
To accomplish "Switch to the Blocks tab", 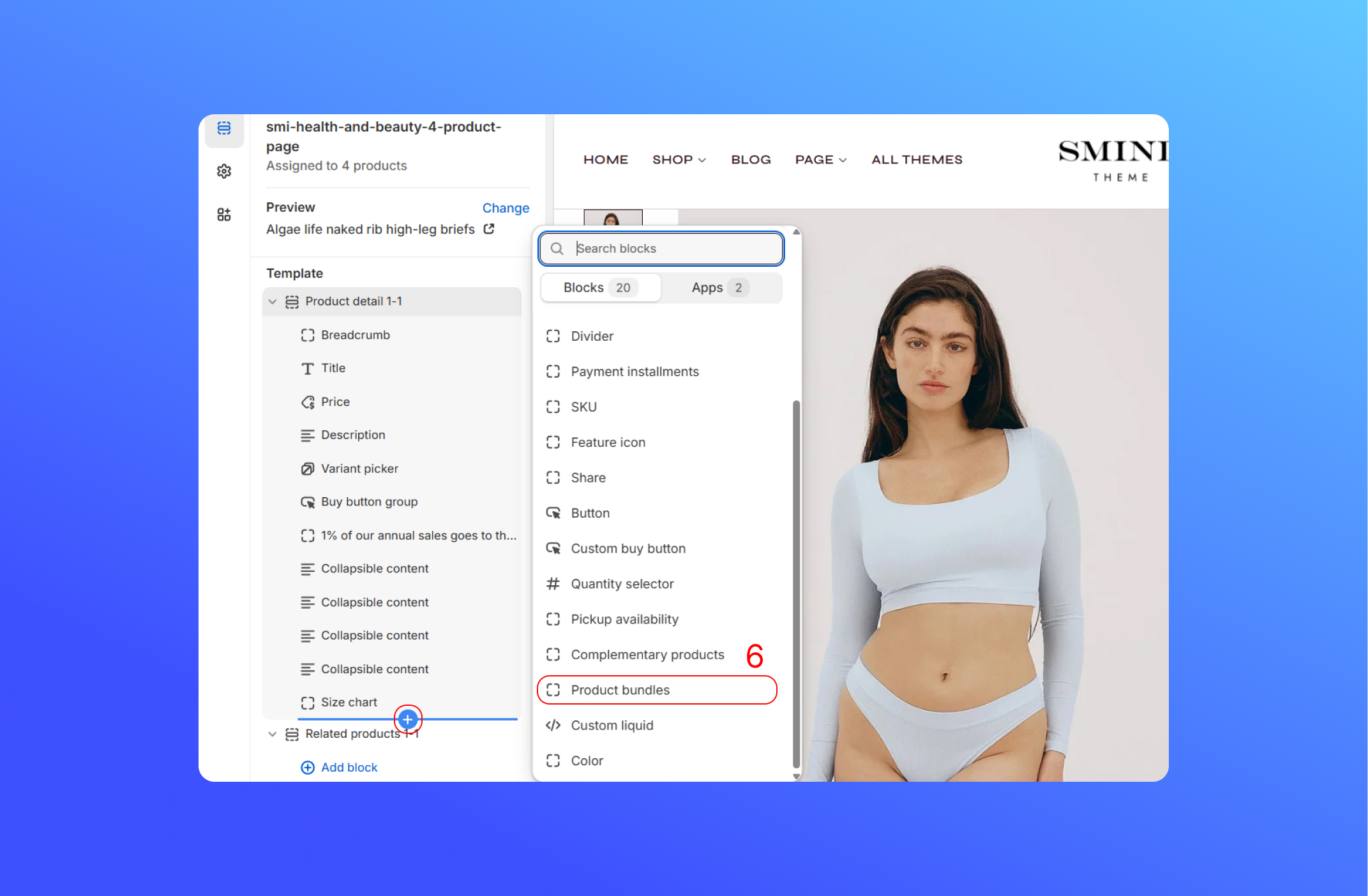I will click(601, 288).
